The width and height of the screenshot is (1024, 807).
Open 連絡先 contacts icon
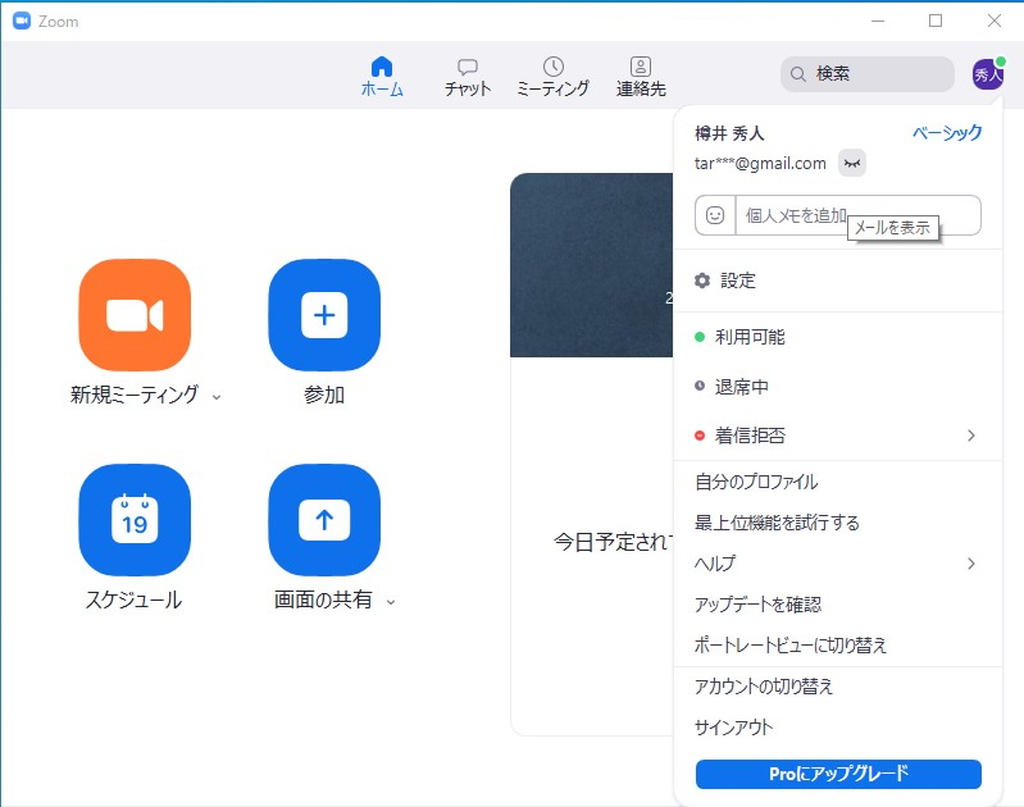(640, 66)
